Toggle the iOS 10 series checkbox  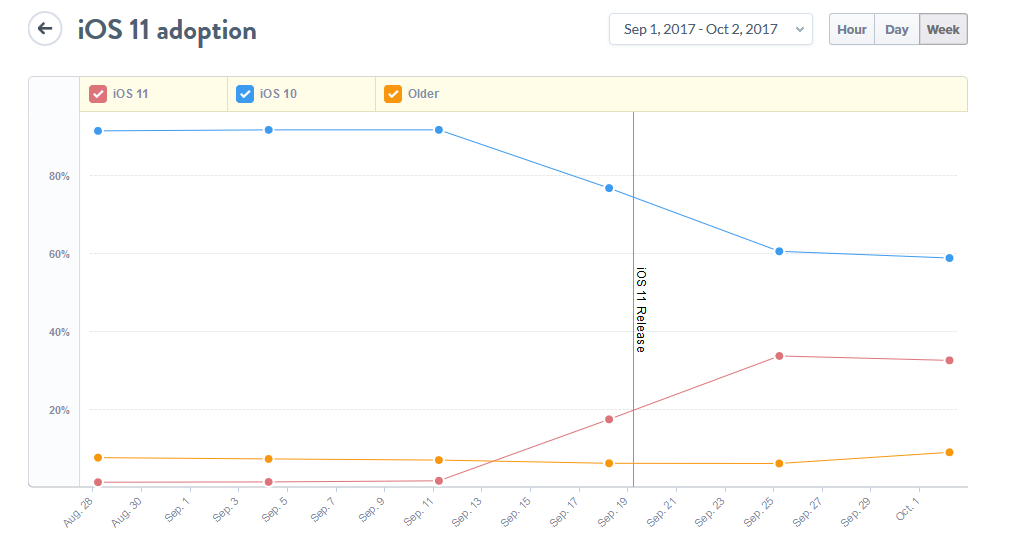point(245,94)
